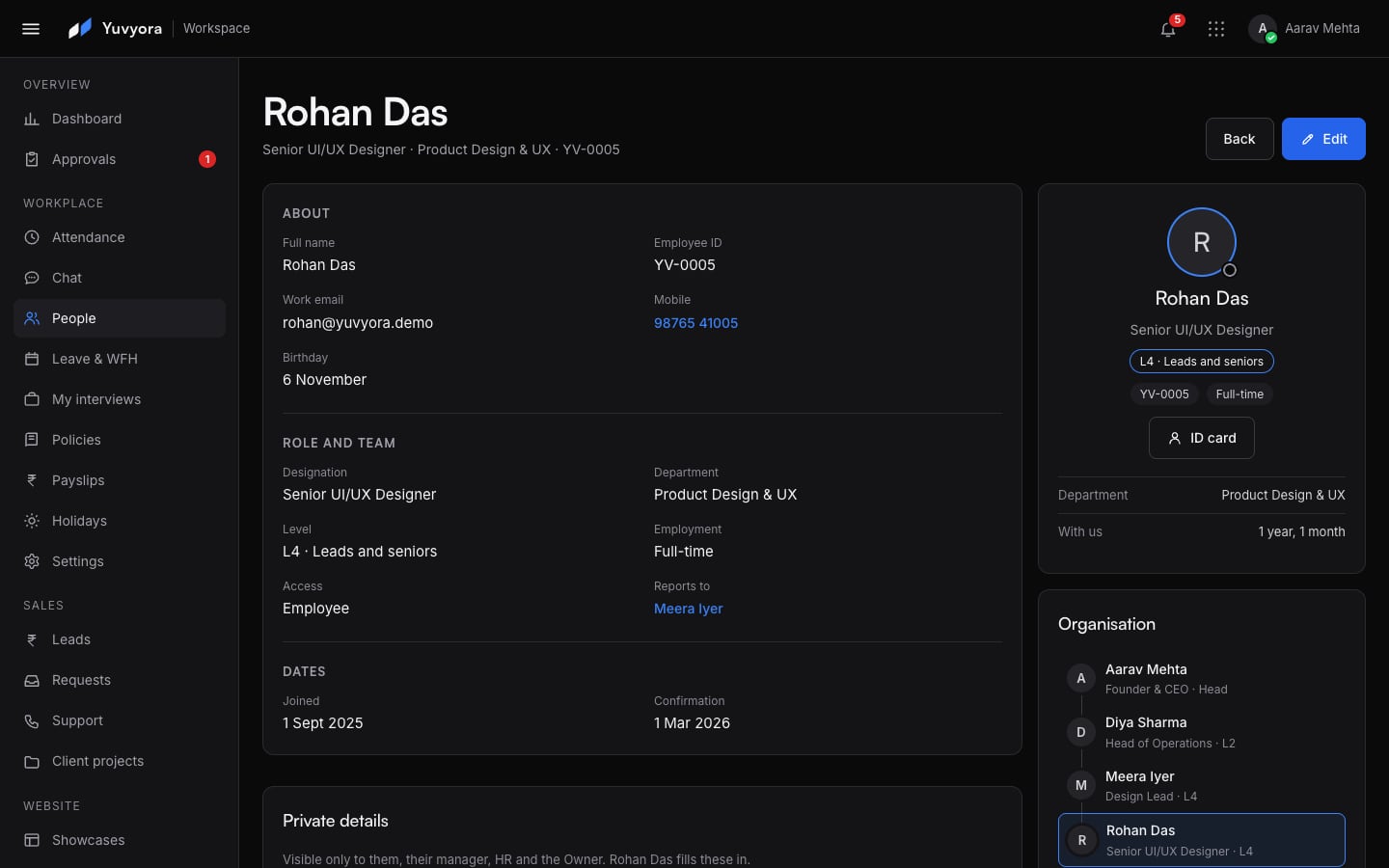Open the hamburger navigation menu
1389x868 pixels.
coord(31,29)
